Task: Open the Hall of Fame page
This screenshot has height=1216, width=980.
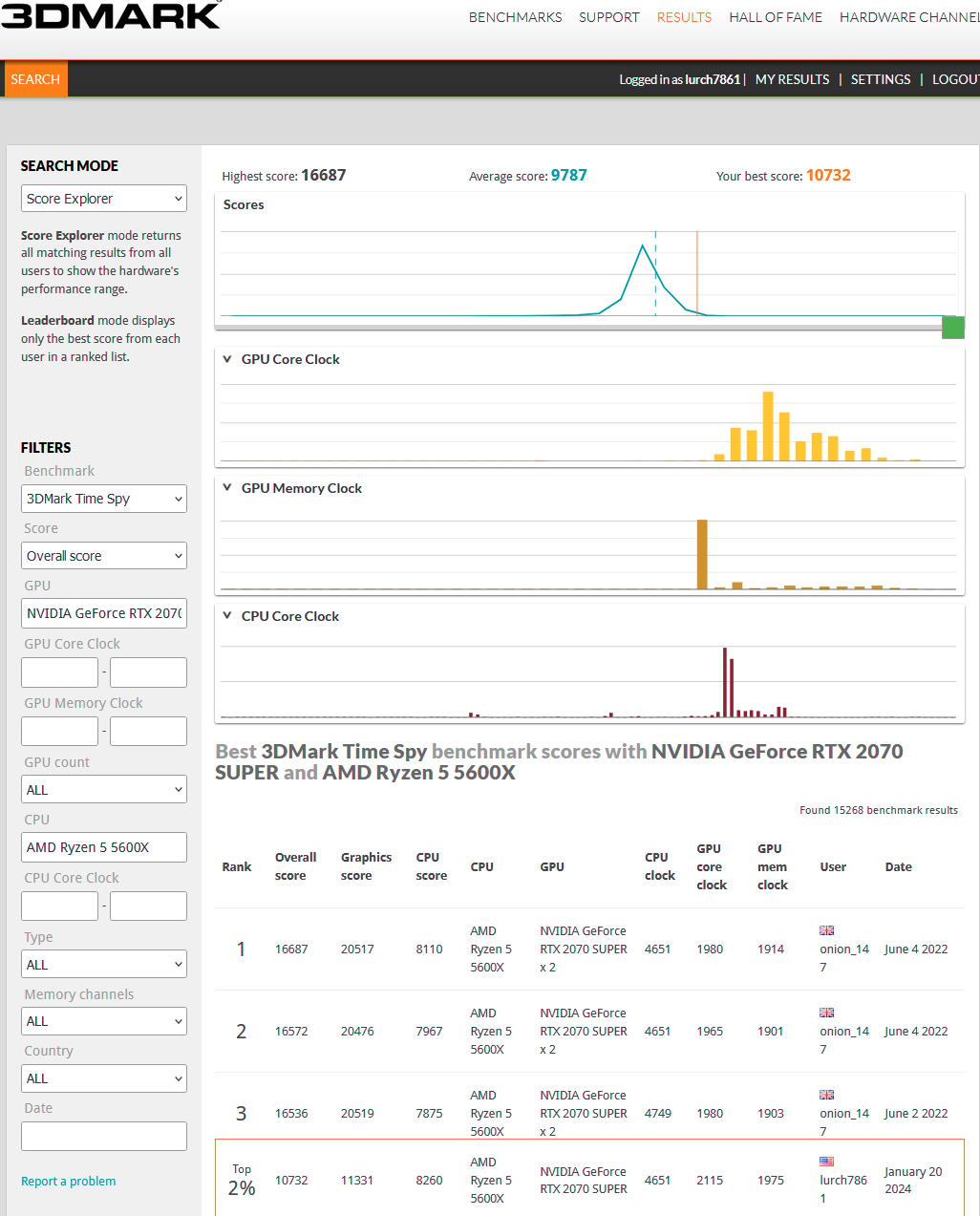Action: click(x=776, y=17)
